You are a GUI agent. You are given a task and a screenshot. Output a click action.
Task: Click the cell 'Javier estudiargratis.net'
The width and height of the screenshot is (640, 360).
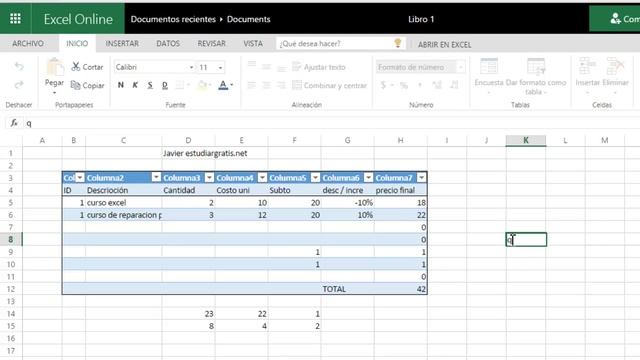tap(205, 153)
